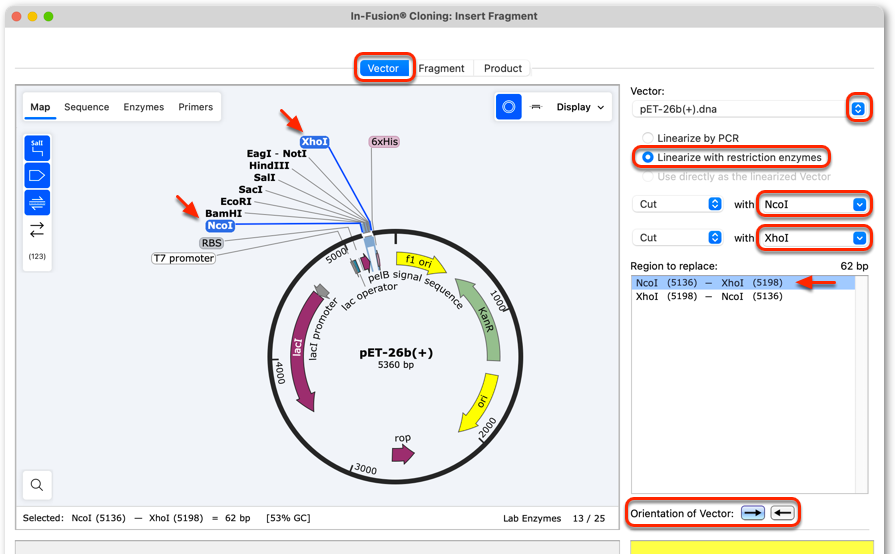Image resolution: width=895 pixels, height=554 pixels.
Task: Toggle the show enzymes side-toolbar icon
Action: 37,148
